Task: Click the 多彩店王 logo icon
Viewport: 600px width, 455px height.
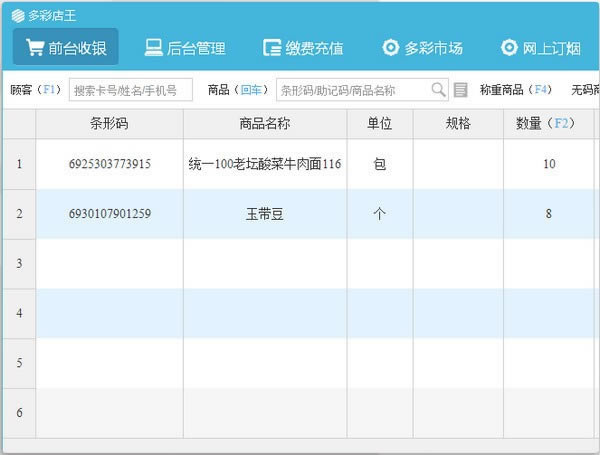Action: pos(18,16)
